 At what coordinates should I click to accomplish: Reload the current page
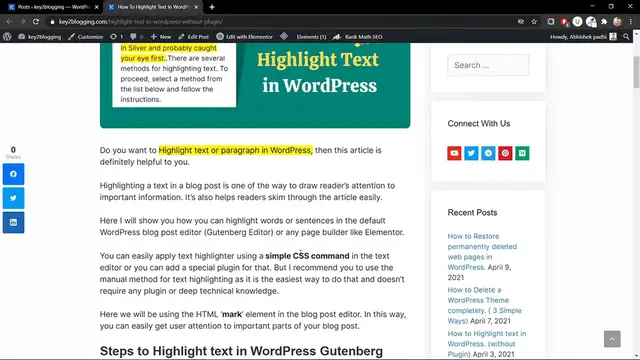[36, 22]
